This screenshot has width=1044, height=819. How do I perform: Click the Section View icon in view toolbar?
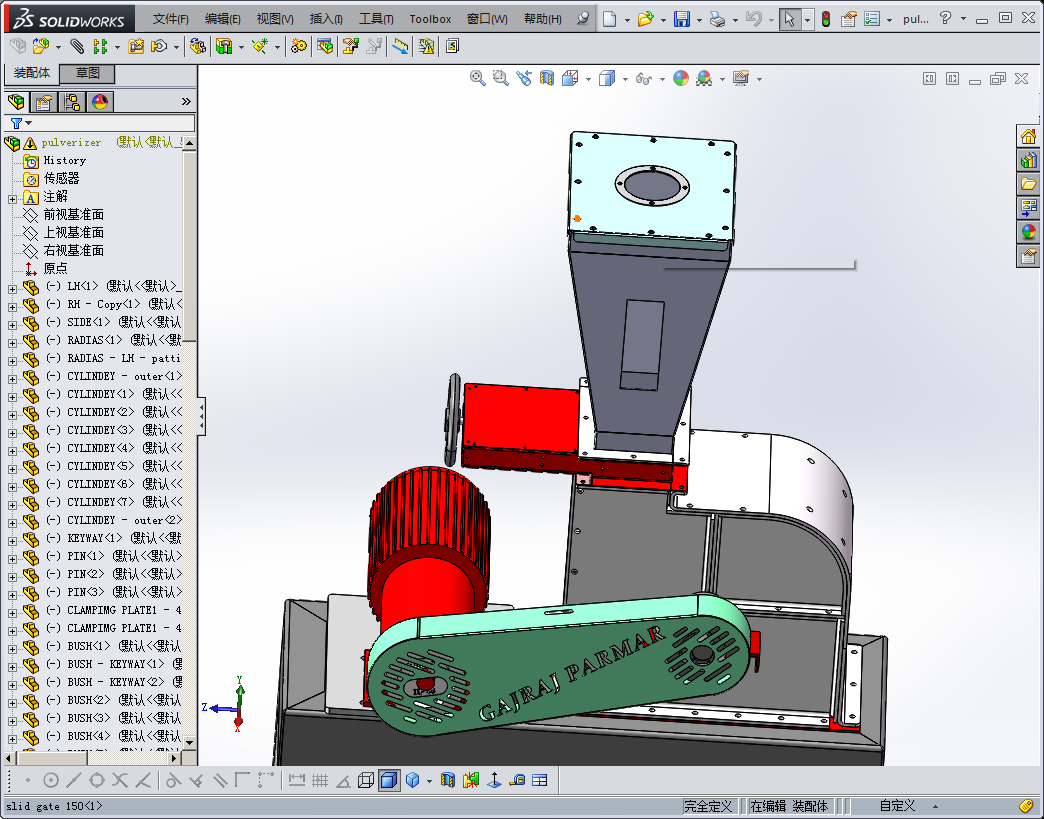coord(547,78)
